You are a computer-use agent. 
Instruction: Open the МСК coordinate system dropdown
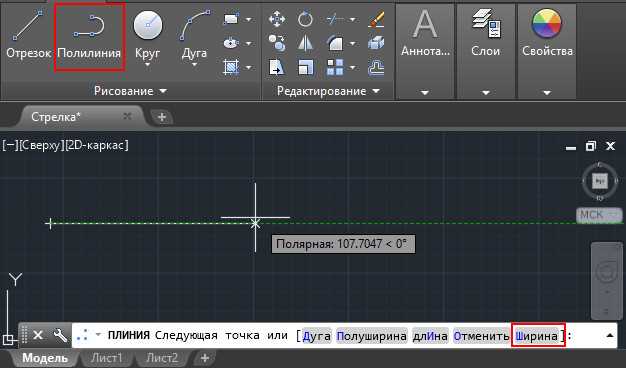pos(599,215)
